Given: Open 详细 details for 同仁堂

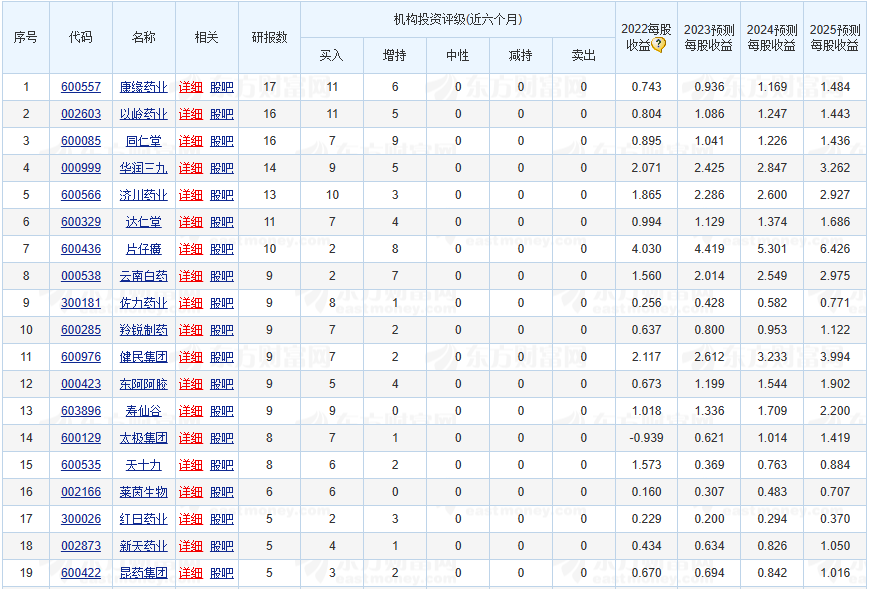Looking at the screenshot, I should (x=191, y=141).
